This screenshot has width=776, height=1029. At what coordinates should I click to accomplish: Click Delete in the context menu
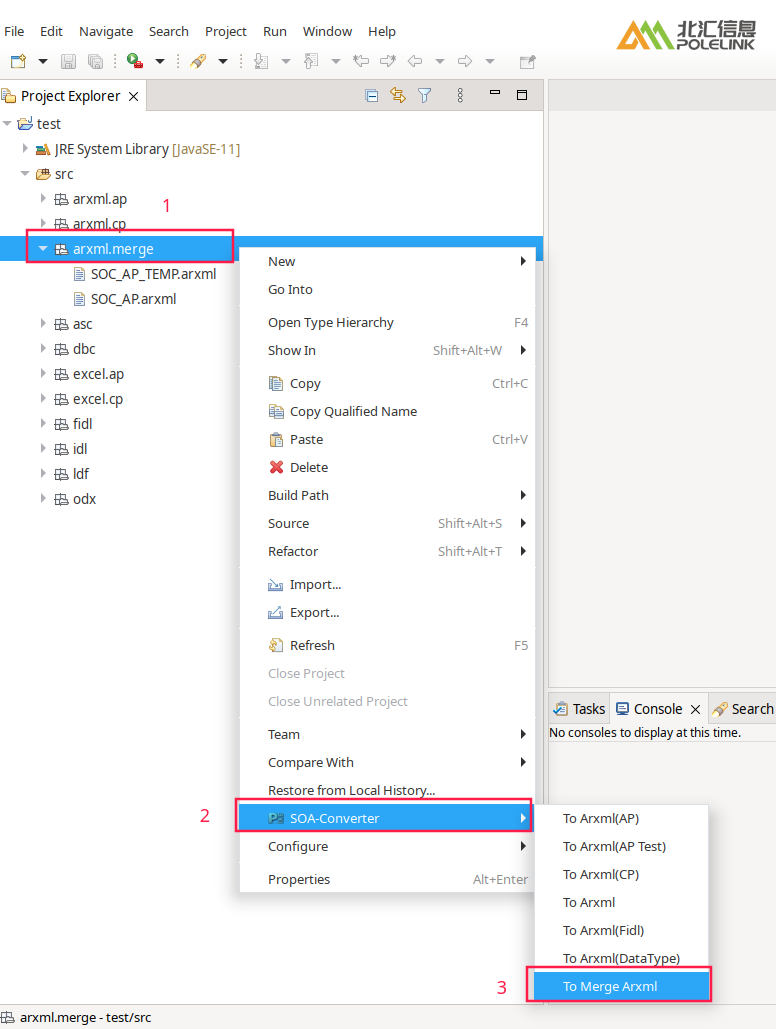pyautogui.click(x=387, y=467)
